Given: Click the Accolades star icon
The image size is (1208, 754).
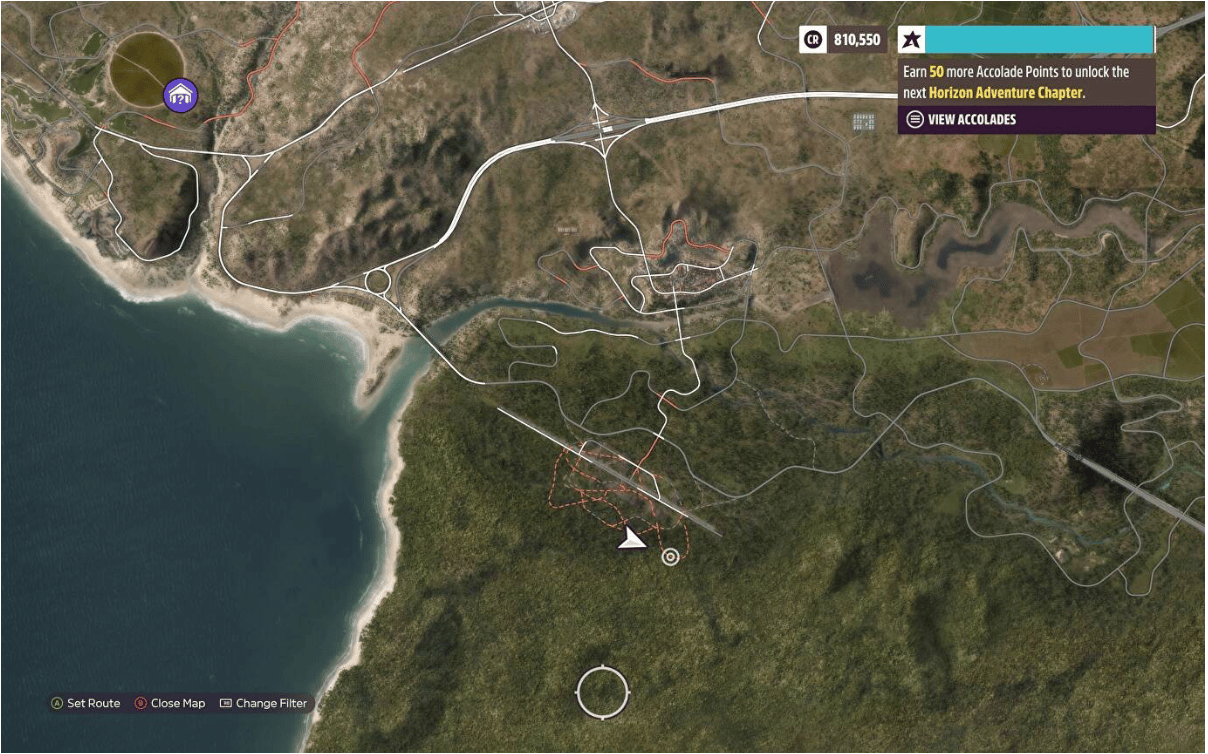Looking at the screenshot, I should point(911,40).
